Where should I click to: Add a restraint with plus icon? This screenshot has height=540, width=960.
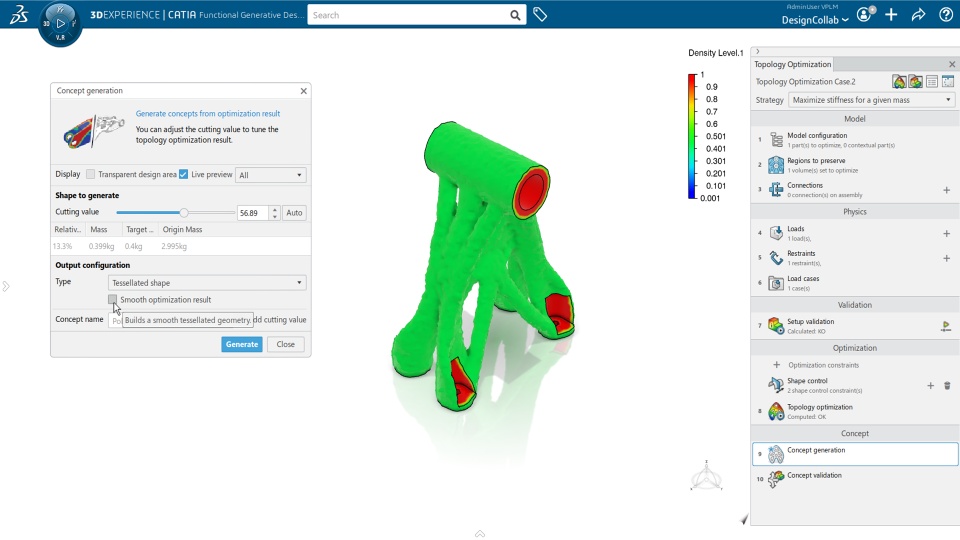point(947,258)
